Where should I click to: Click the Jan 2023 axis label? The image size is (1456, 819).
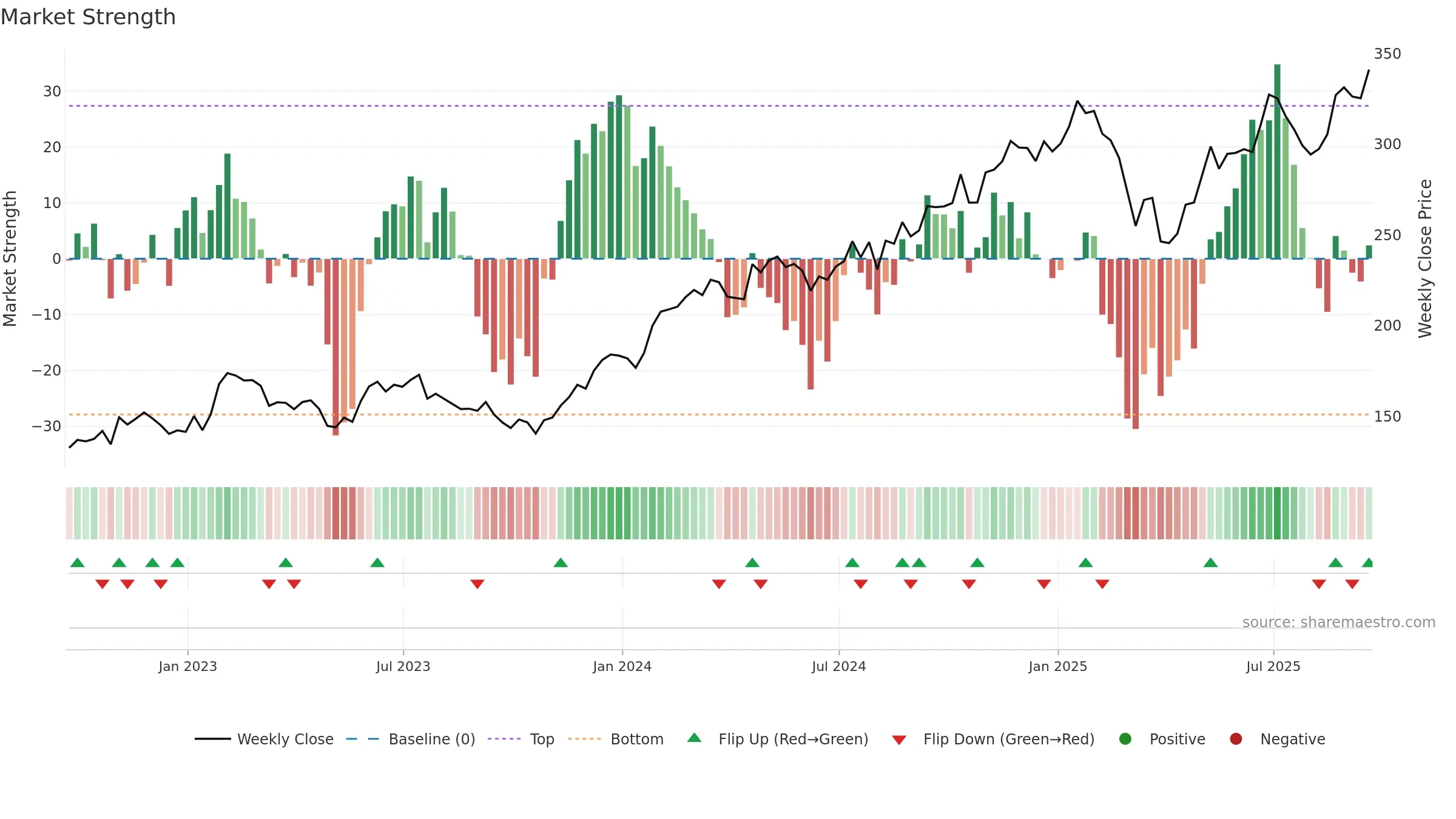pos(188,667)
